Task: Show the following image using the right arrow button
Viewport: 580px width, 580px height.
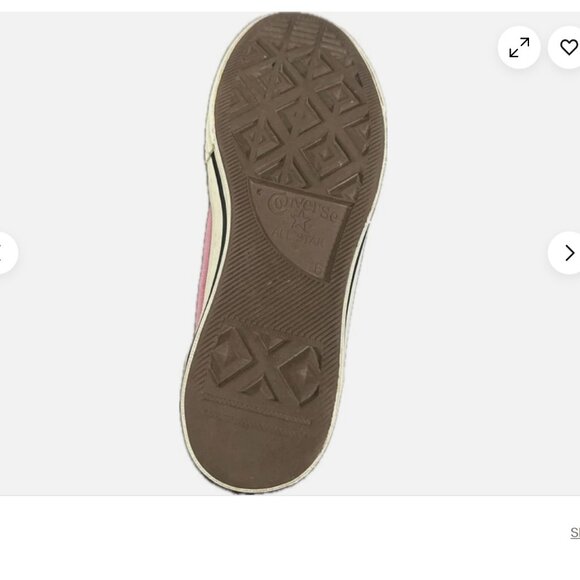Action: [x=564, y=253]
